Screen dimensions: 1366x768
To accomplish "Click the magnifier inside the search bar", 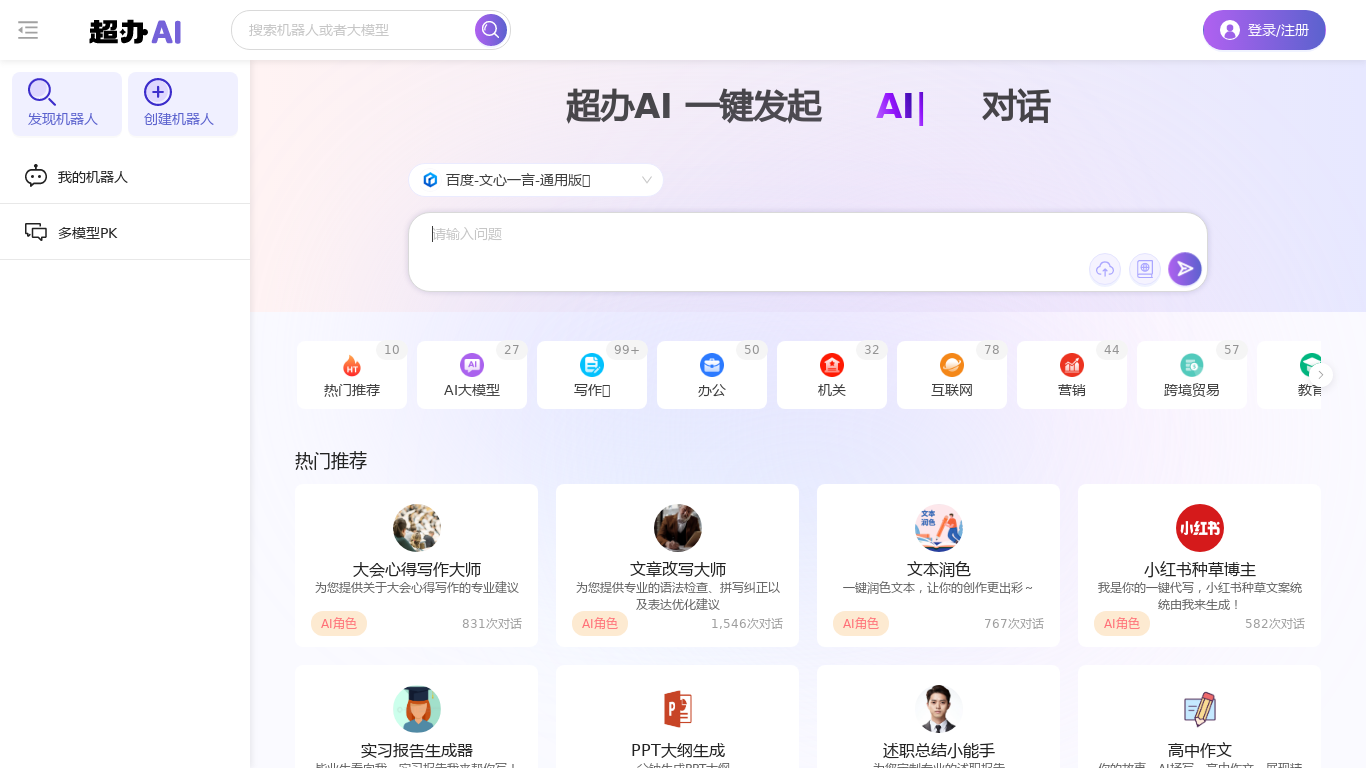I will click(x=489, y=30).
